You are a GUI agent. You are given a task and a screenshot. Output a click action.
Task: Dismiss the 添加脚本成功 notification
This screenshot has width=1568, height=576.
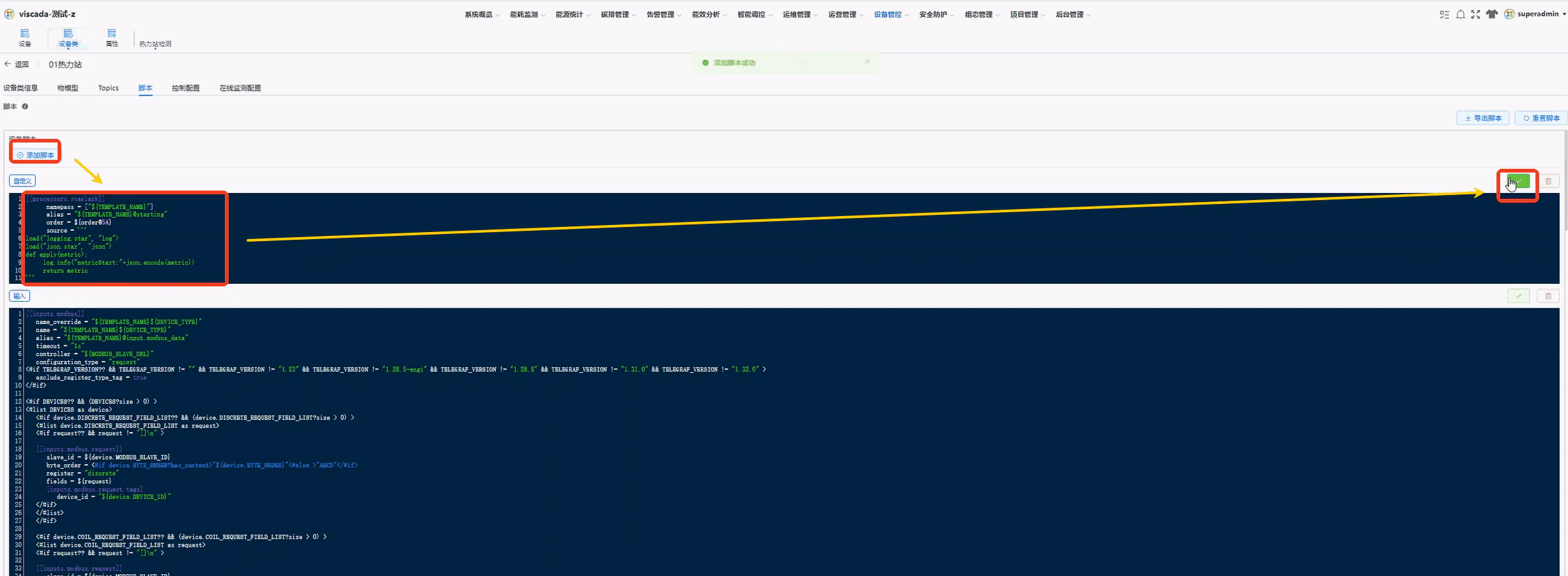click(867, 62)
